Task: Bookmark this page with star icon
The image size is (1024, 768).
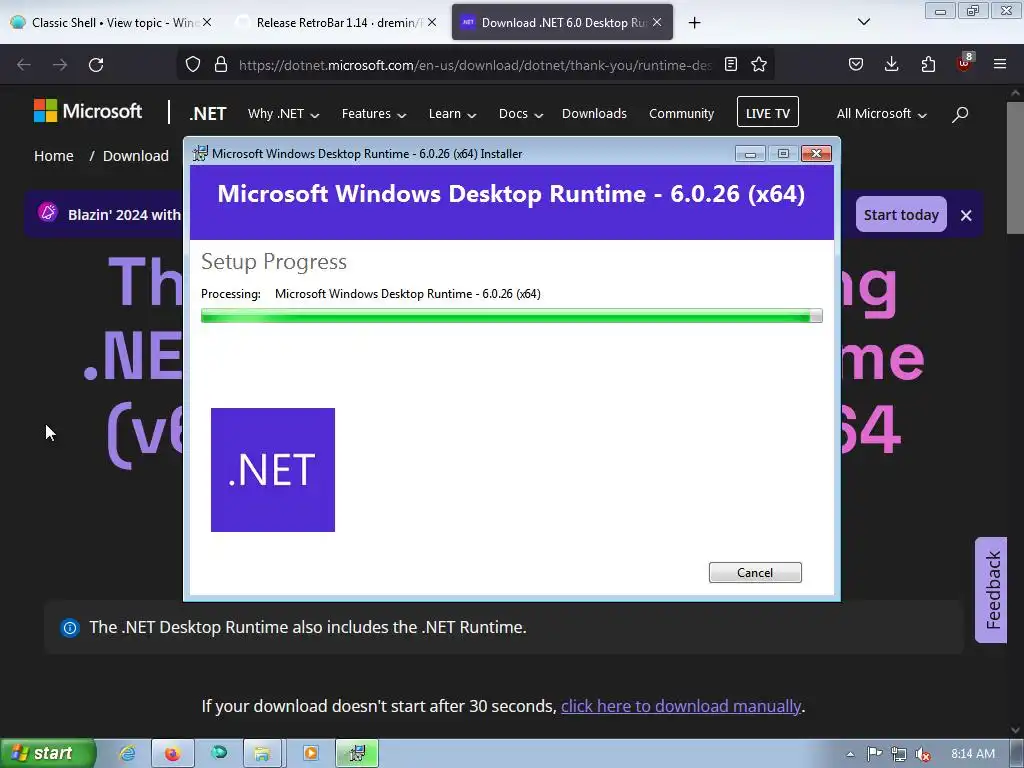Action: click(x=759, y=64)
